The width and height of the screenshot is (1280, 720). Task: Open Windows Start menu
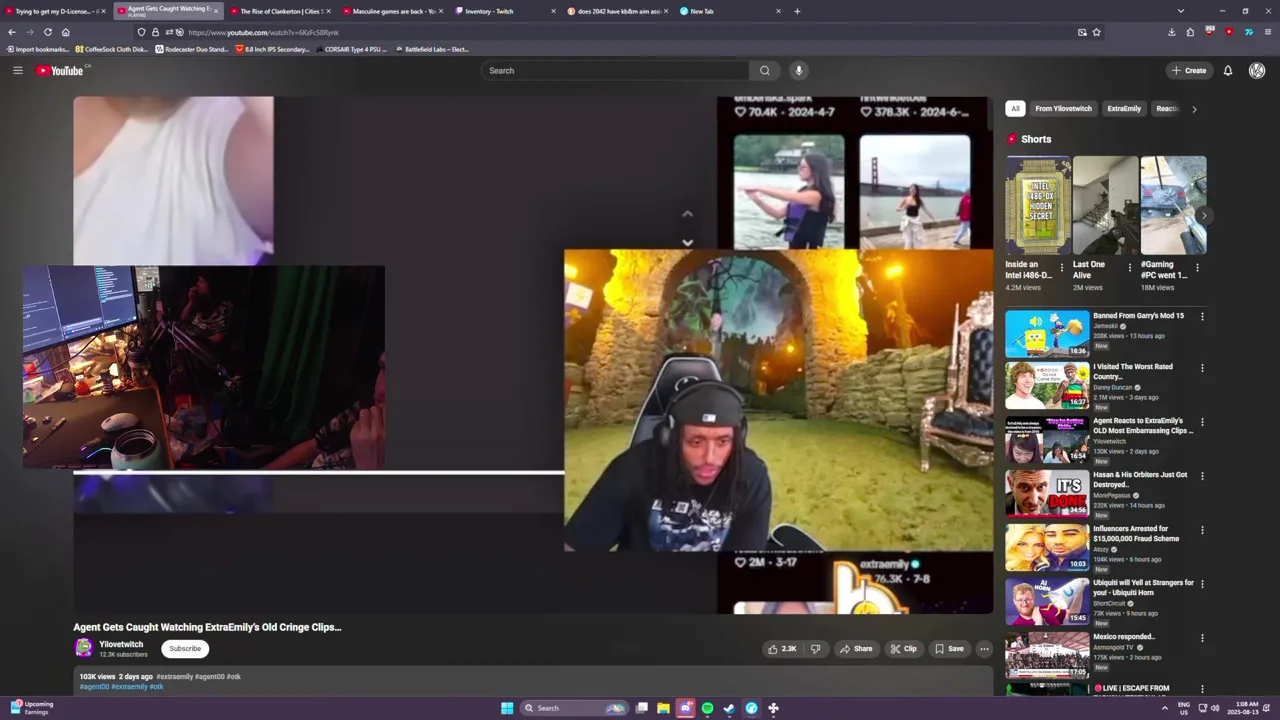tap(507, 708)
